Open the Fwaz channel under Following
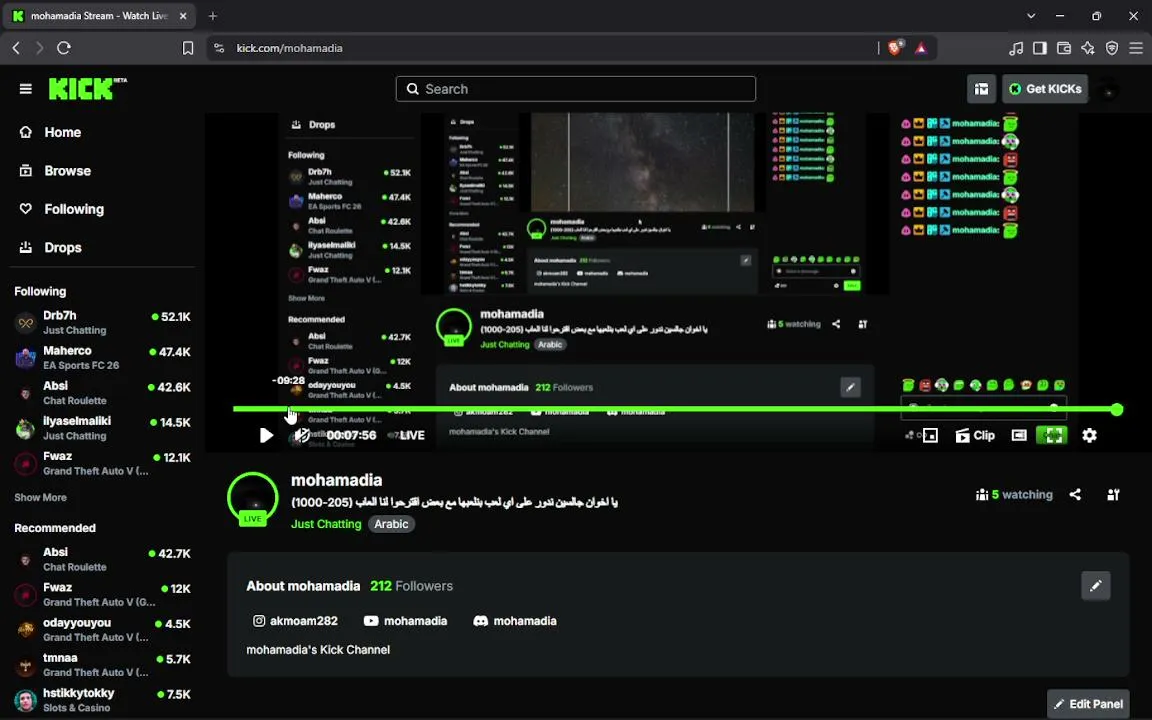The height and width of the screenshot is (720, 1152). coord(102,464)
